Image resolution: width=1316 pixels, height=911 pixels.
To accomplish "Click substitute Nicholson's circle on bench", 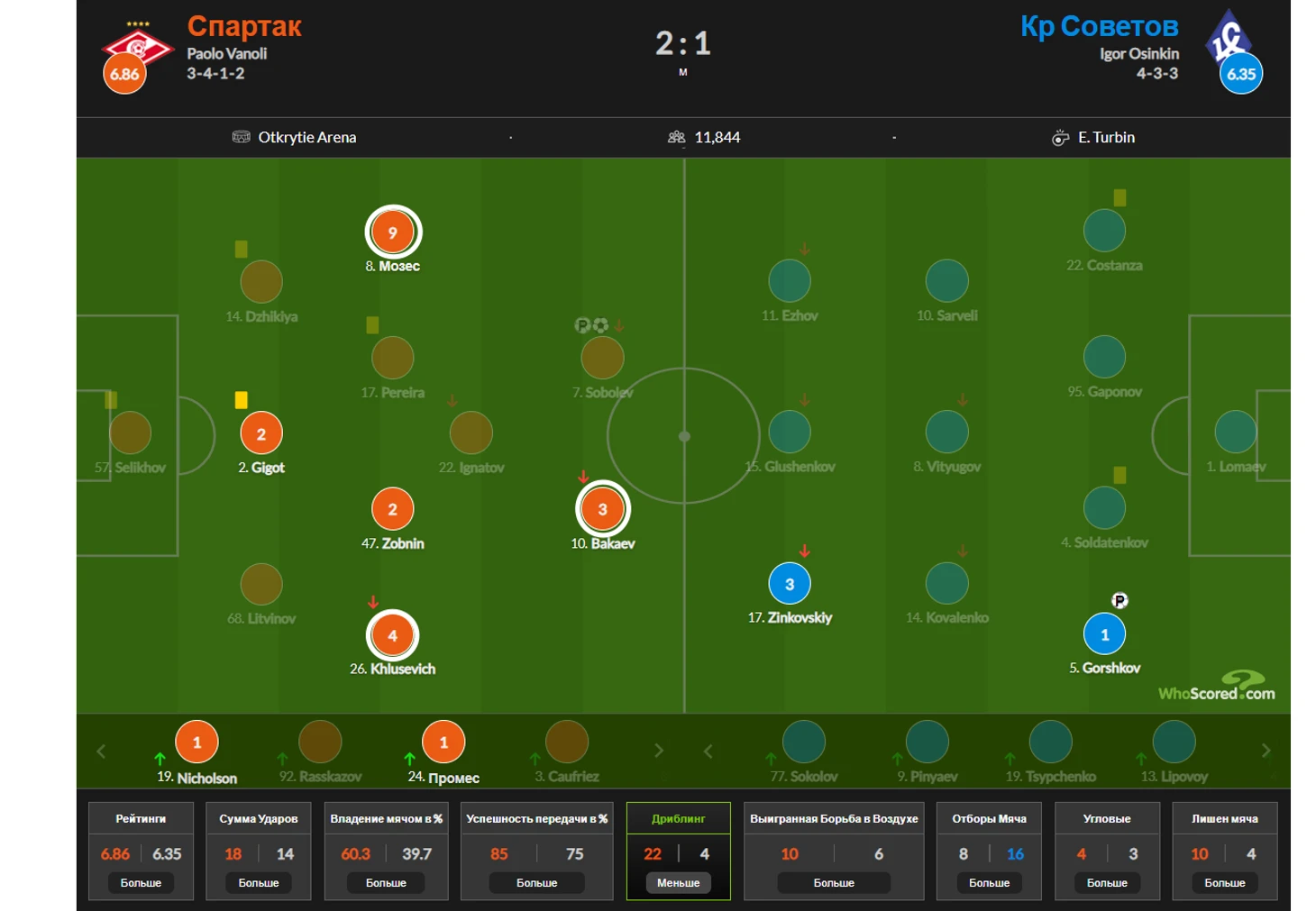I will pos(196,742).
